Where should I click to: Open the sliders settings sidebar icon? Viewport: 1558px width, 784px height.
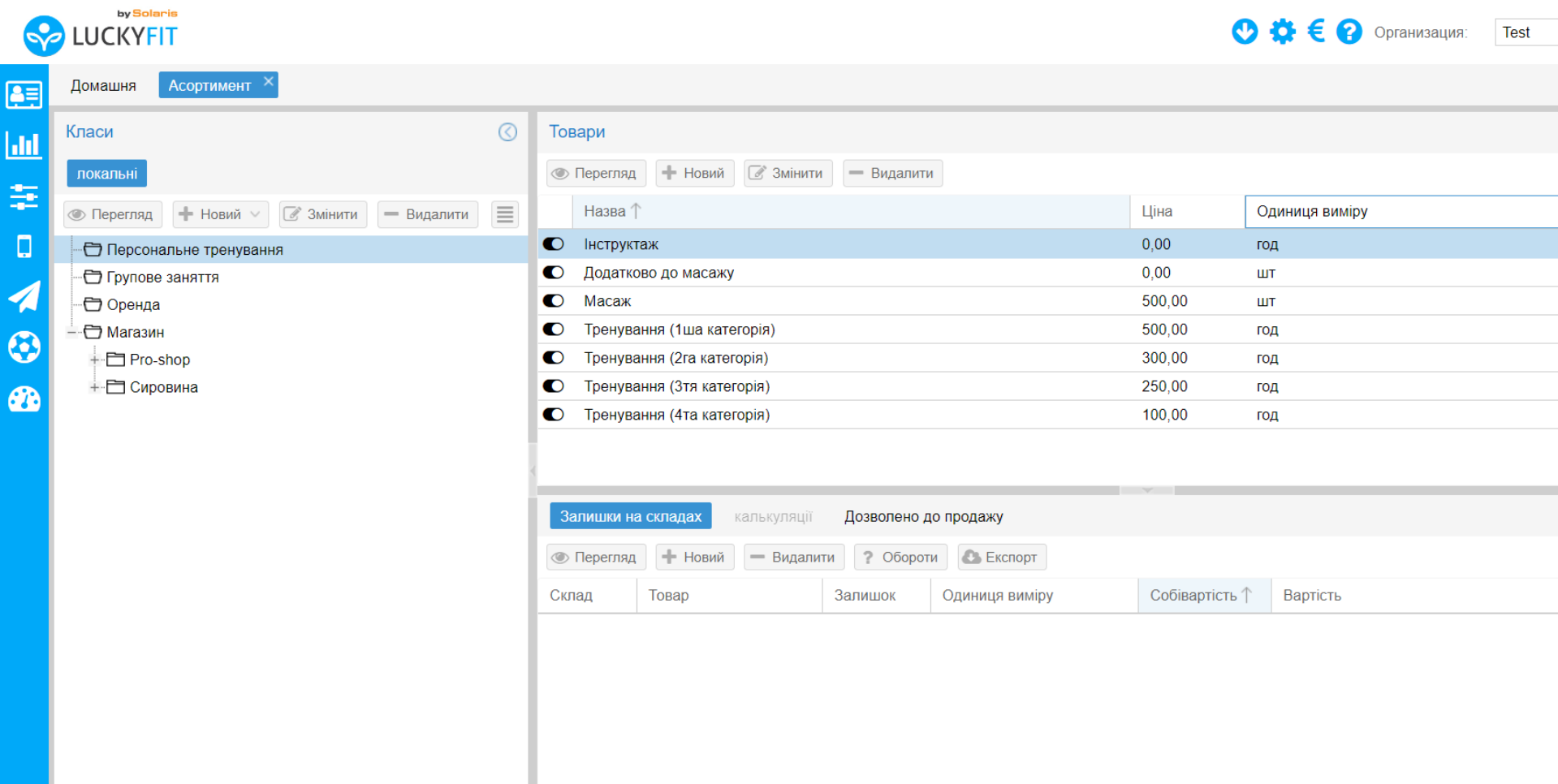(24, 196)
